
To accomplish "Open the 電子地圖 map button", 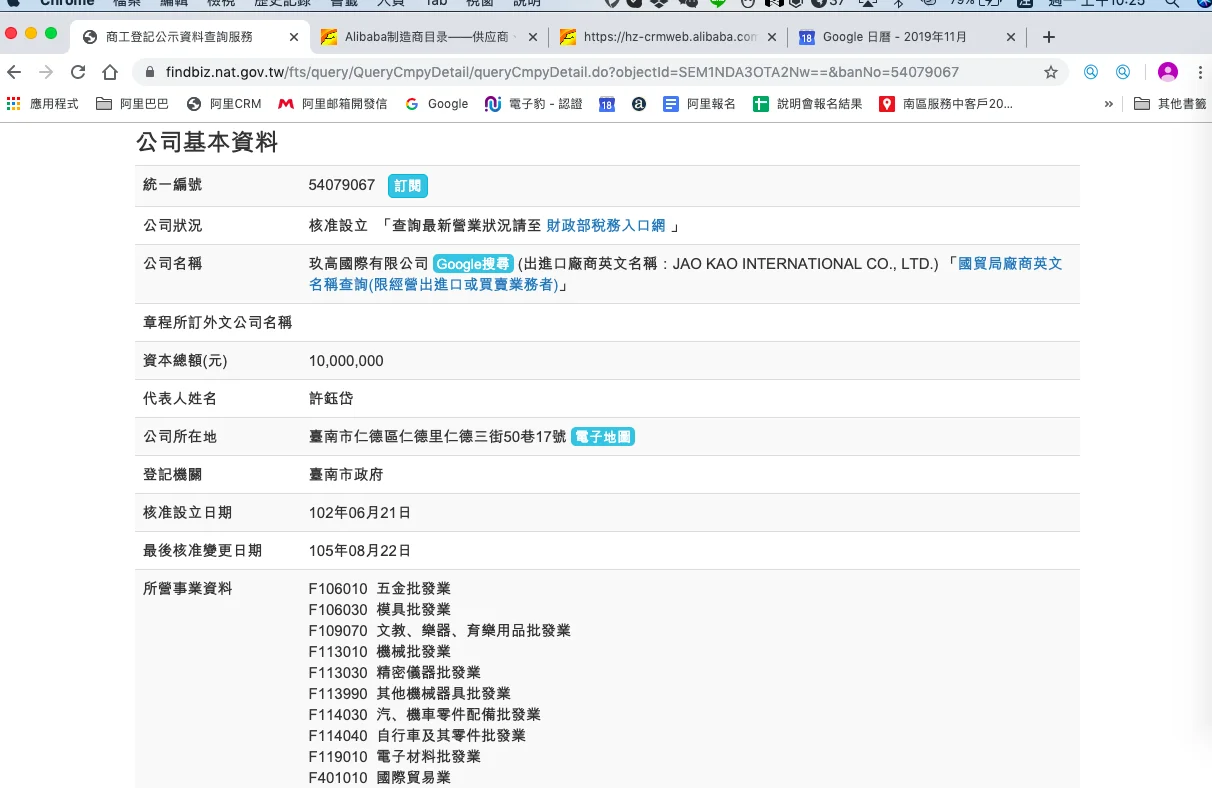I will (603, 436).
